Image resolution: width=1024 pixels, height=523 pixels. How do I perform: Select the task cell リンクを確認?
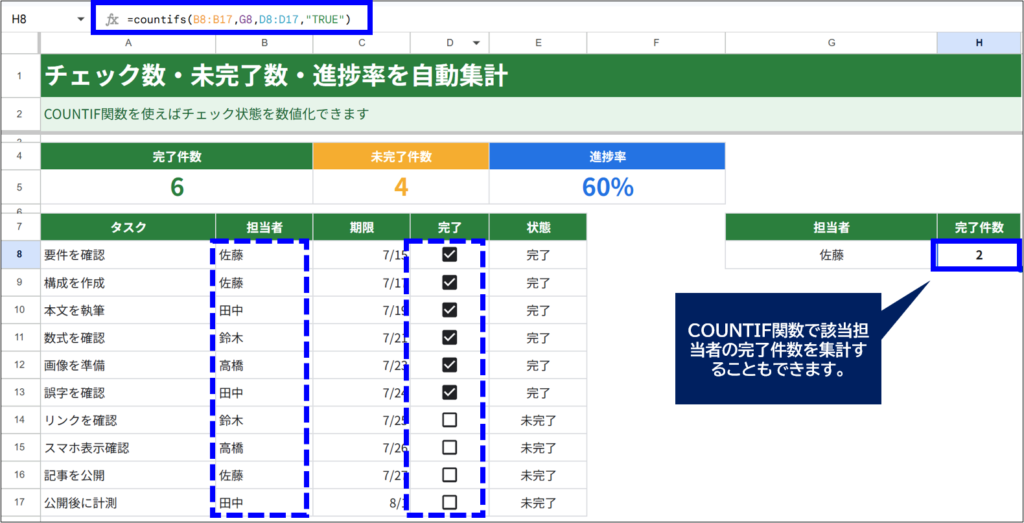click(x=128, y=420)
